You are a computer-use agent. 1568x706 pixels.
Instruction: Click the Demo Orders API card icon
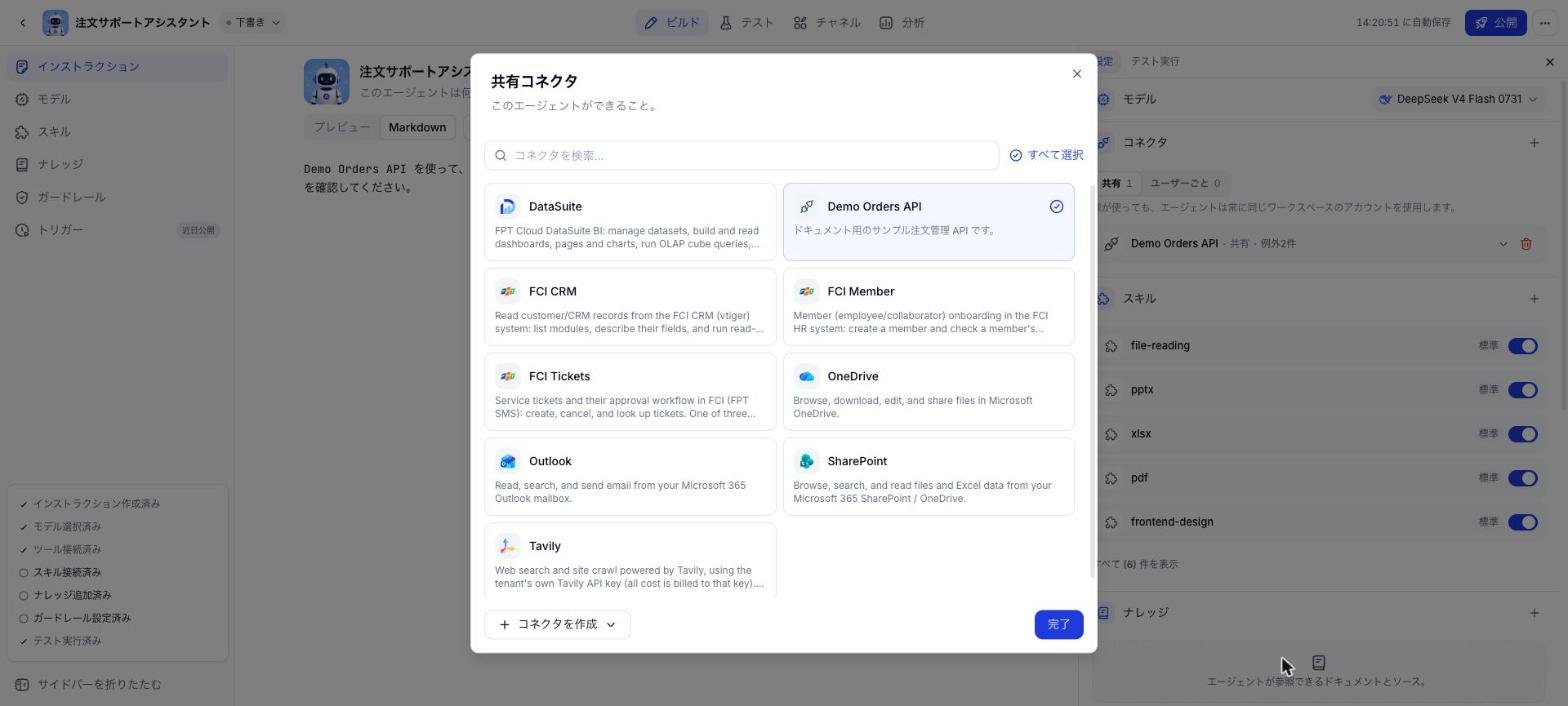[807, 207]
